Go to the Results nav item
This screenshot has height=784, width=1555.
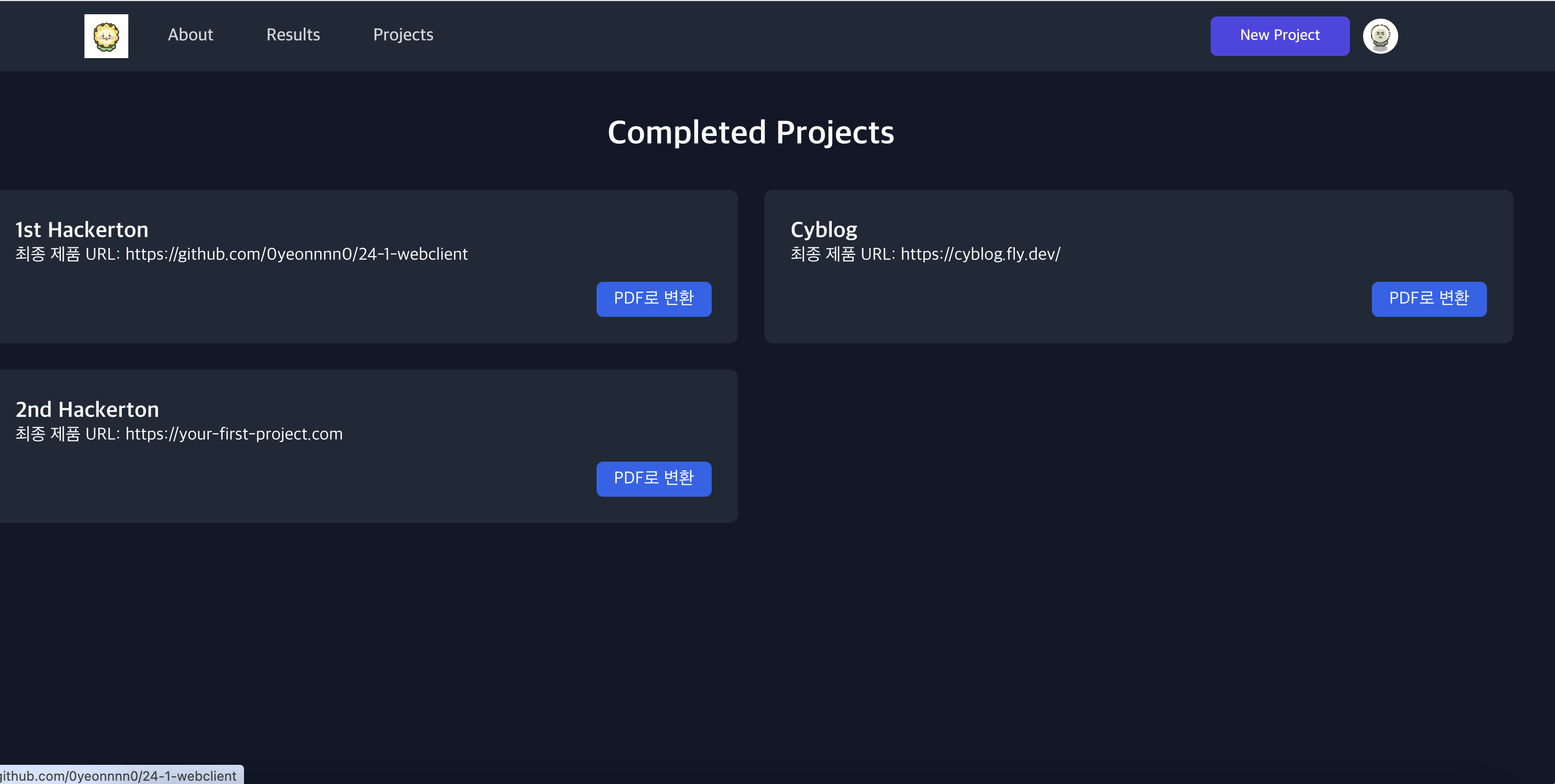click(x=293, y=35)
